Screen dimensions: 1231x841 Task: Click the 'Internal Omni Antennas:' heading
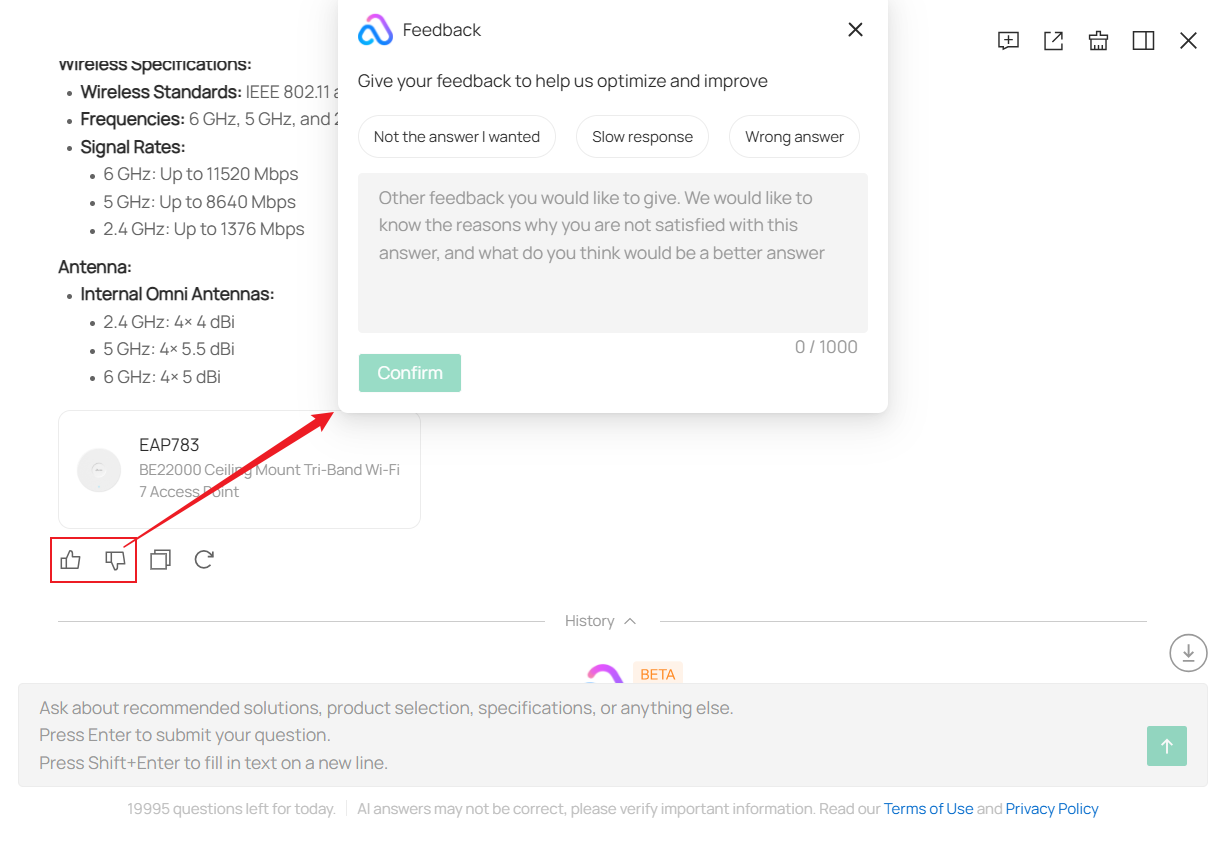click(177, 294)
